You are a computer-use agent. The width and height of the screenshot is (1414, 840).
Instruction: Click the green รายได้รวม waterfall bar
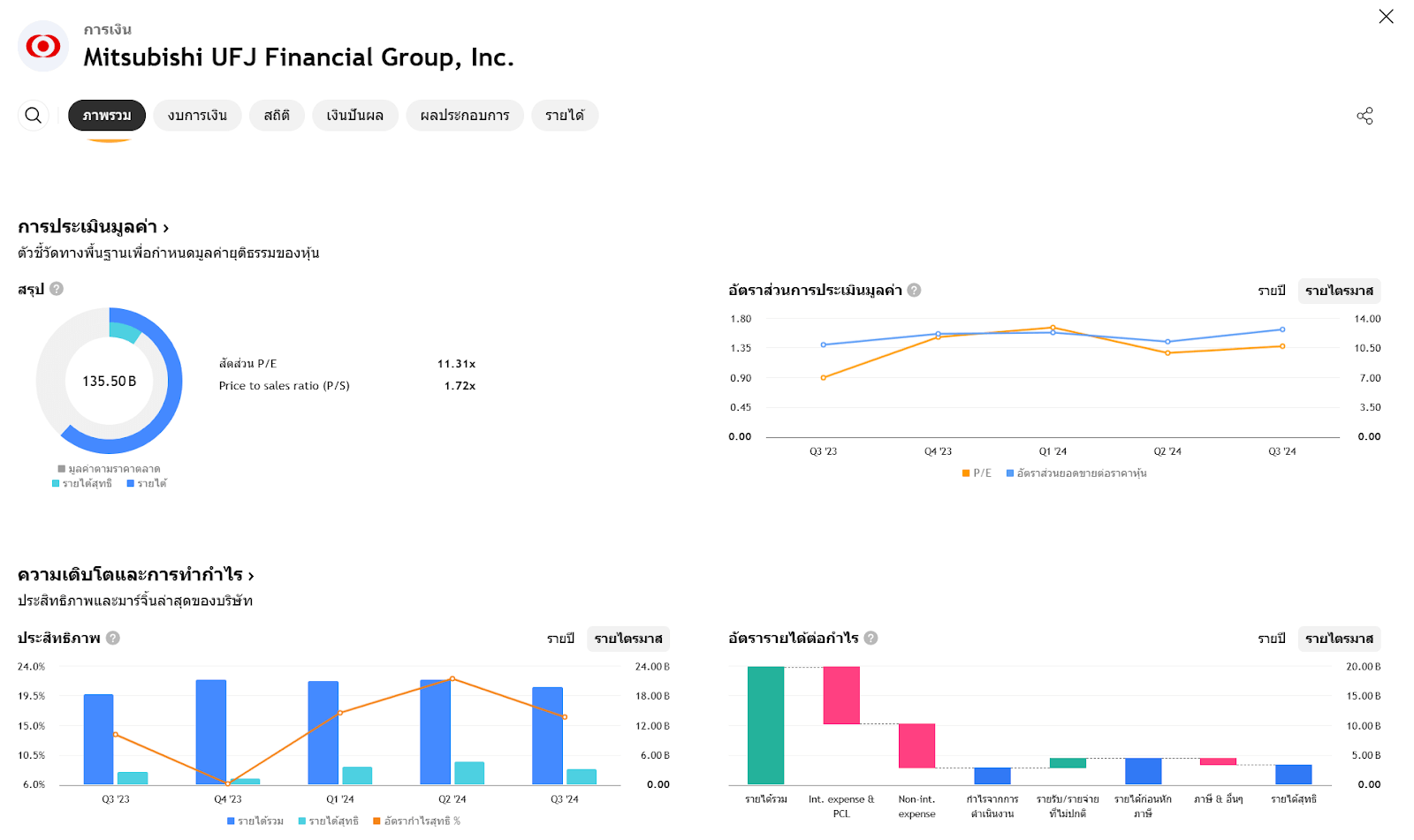[765, 725]
